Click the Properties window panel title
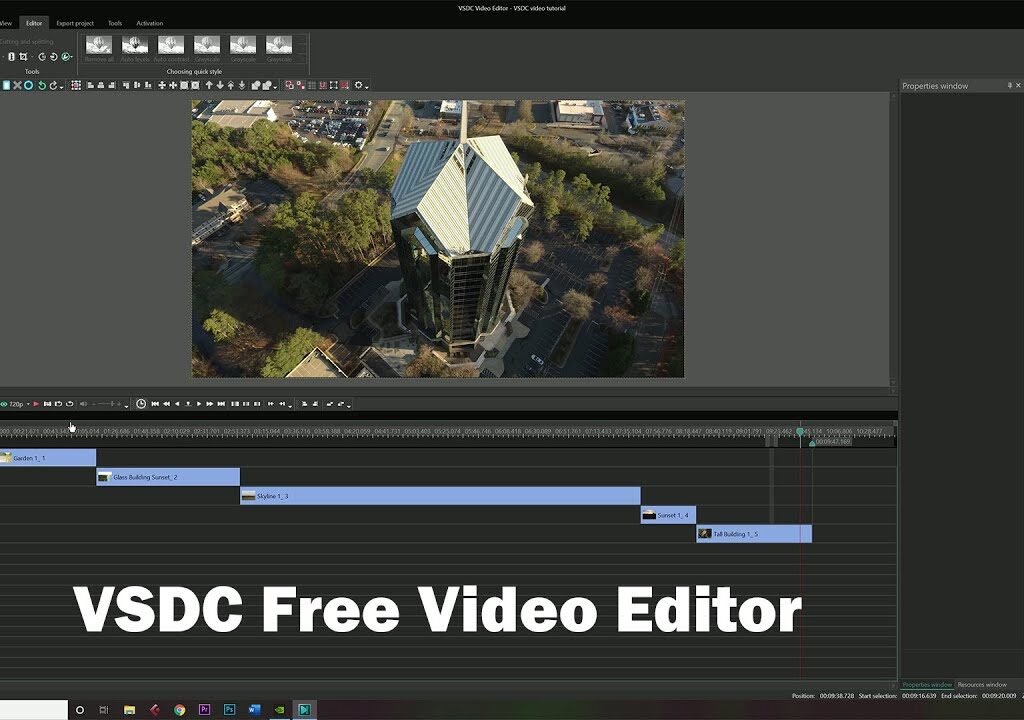 935,86
